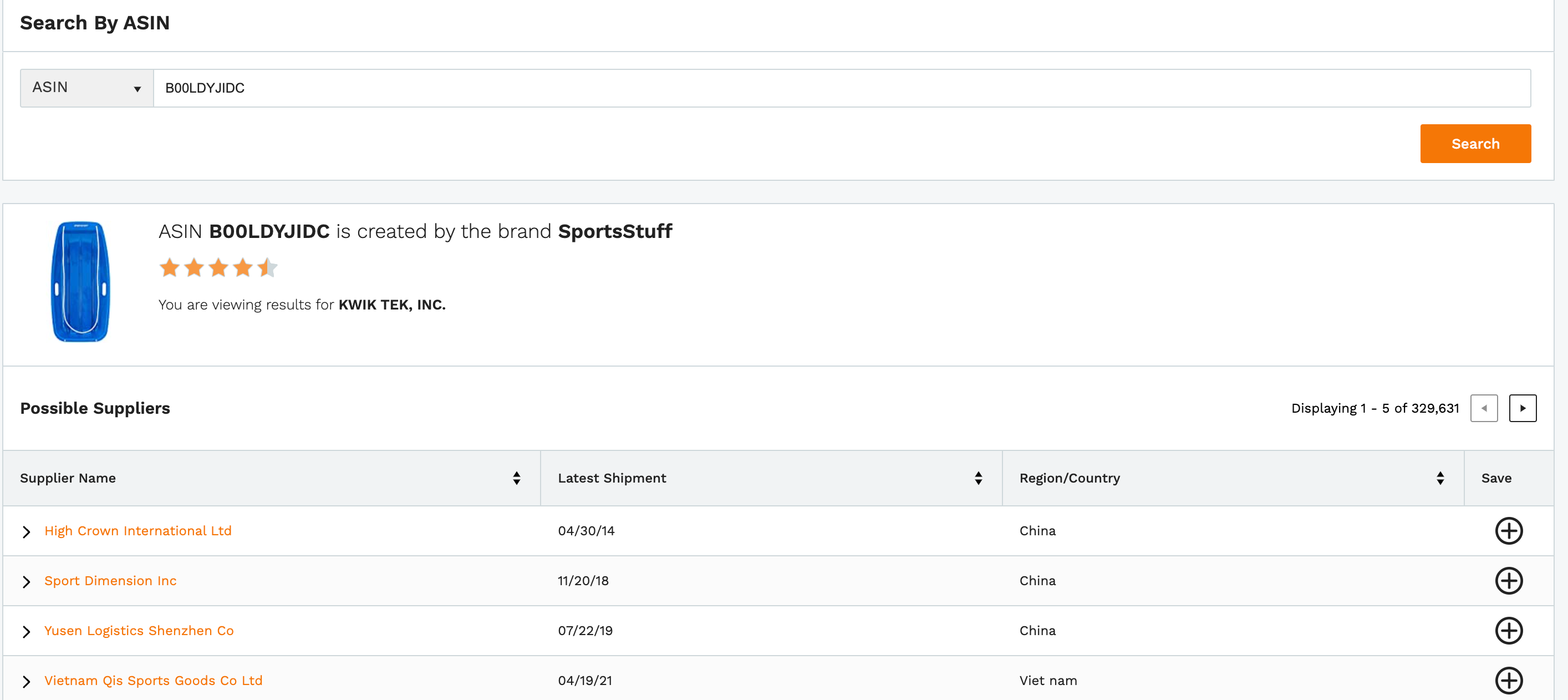Click the 04/19/21 shipment date
This screenshot has width=1568, height=700.
(x=585, y=681)
